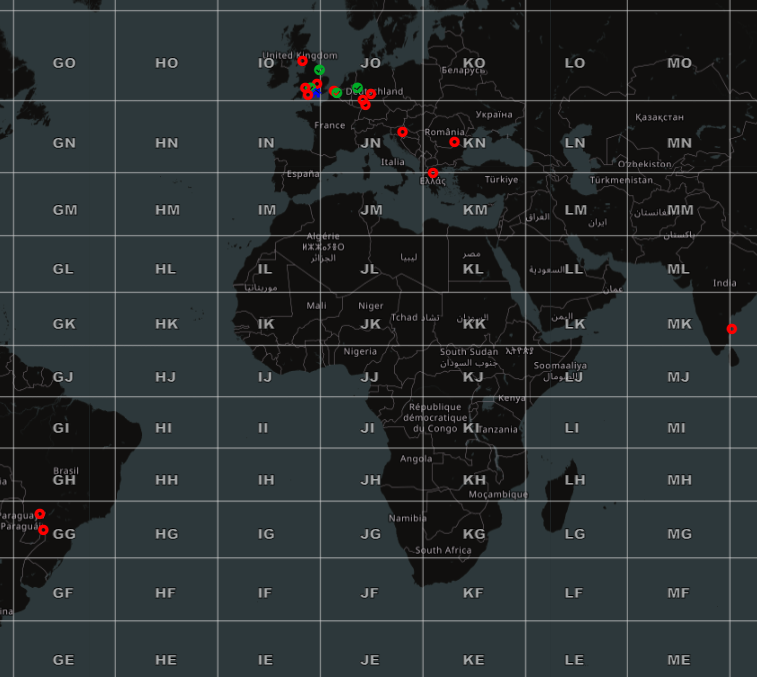Click the red marker near Ελλάς
Image resolution: width=757 pixels, height=677 pixels.
[433, 172]
